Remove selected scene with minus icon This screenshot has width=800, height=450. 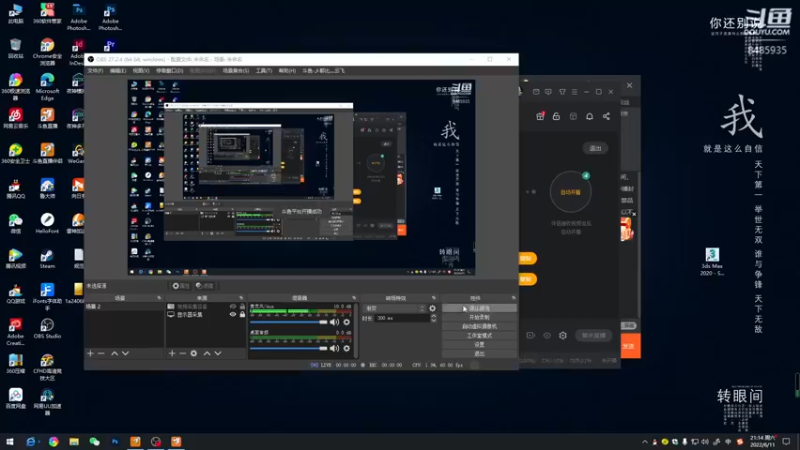101,353
